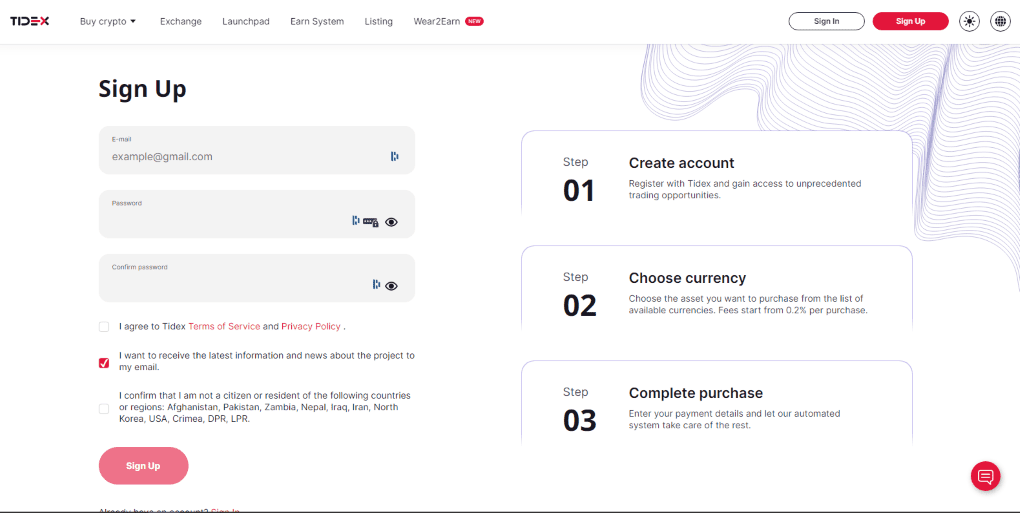Focus the Confirm password input field

tap(257, 278)
